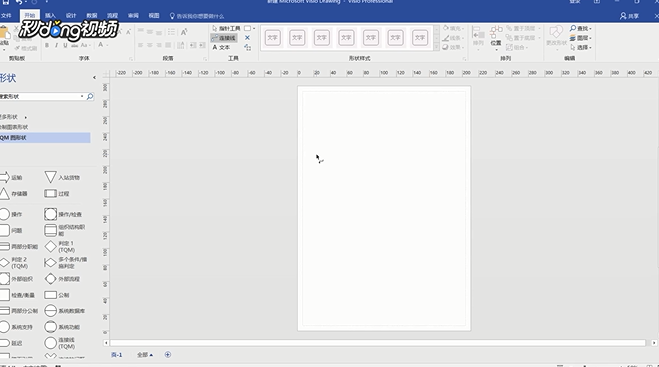659x367 pixels.
Task: Expand the shape styles gallery More arrow
Action: [x=436, y=47]
